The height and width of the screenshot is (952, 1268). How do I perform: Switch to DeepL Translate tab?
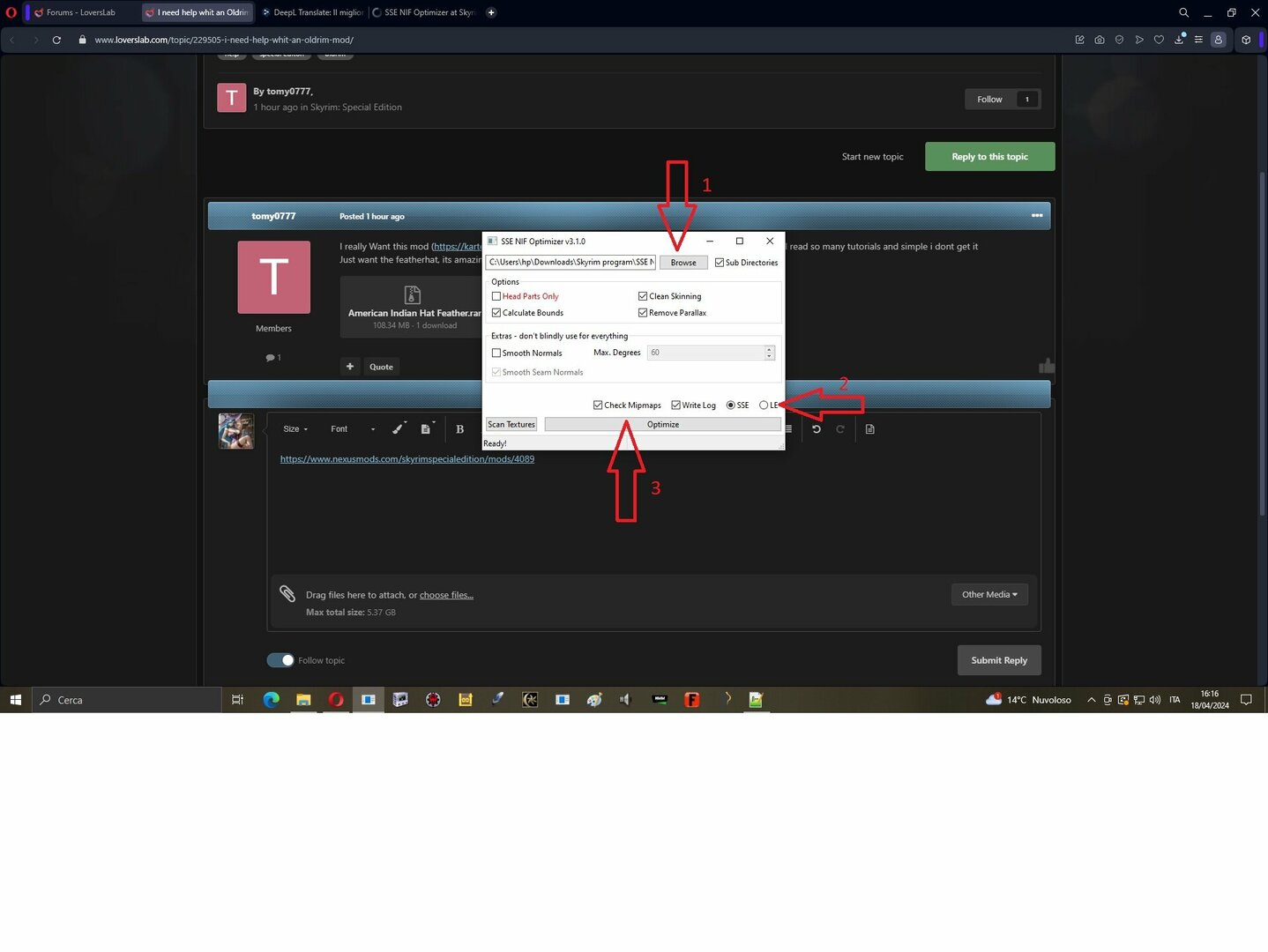coord(312,12)
